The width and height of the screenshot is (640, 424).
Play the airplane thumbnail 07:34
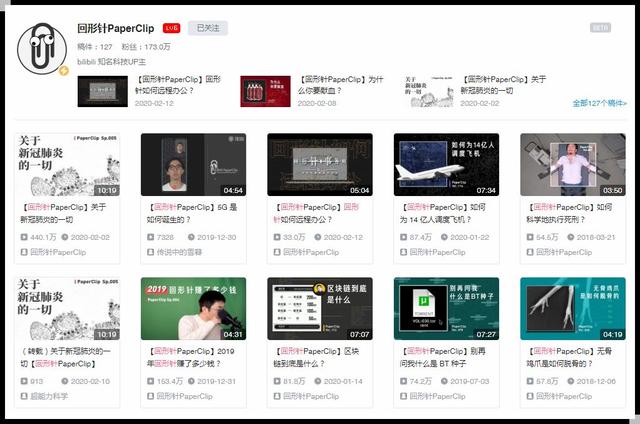pos(447,164)
